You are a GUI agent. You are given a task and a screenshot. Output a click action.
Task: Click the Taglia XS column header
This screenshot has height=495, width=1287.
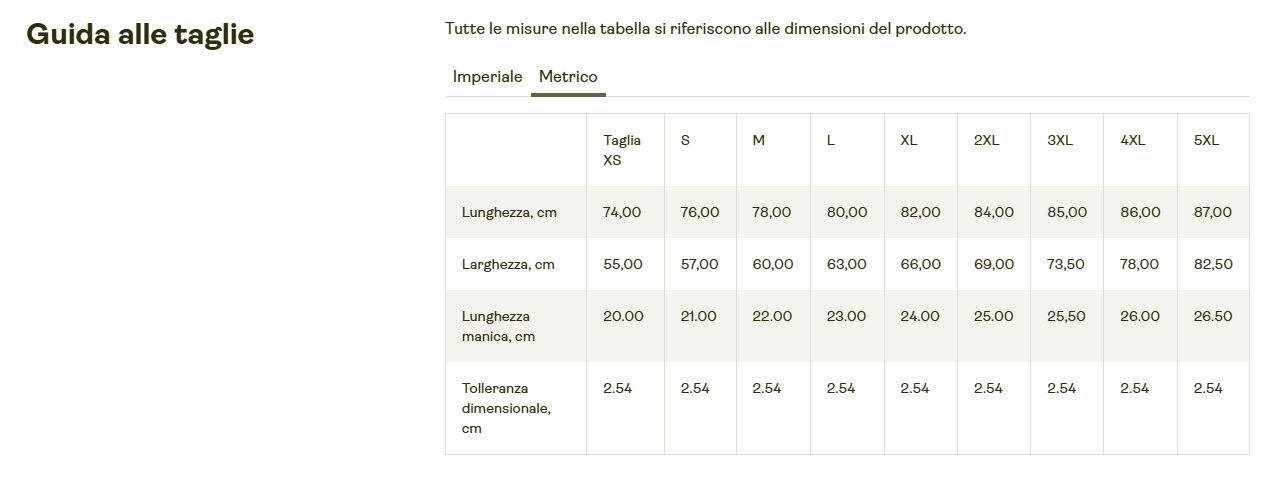(622, 150)
